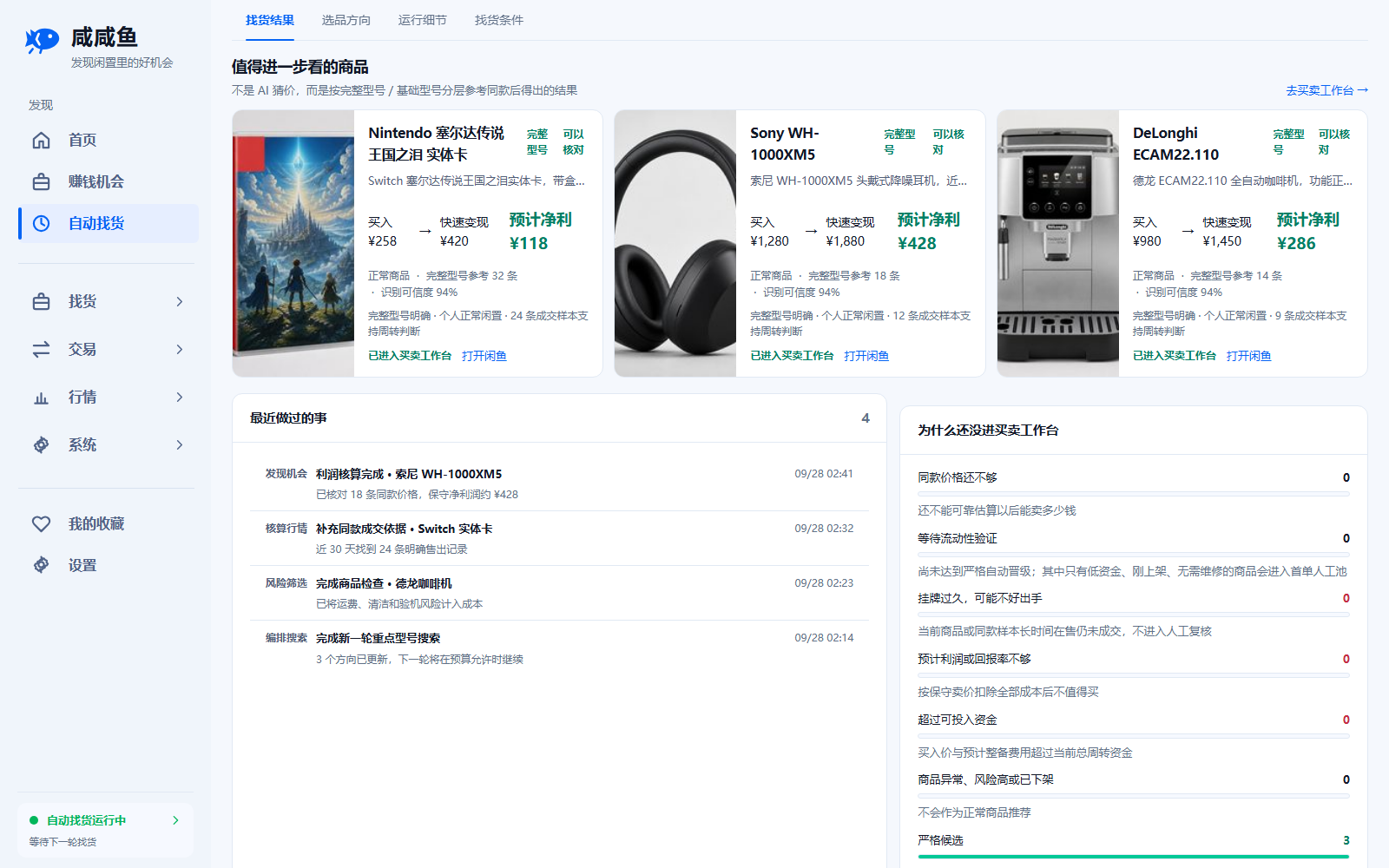Expand the 找货 sidebar chevron

pos(180,301)
